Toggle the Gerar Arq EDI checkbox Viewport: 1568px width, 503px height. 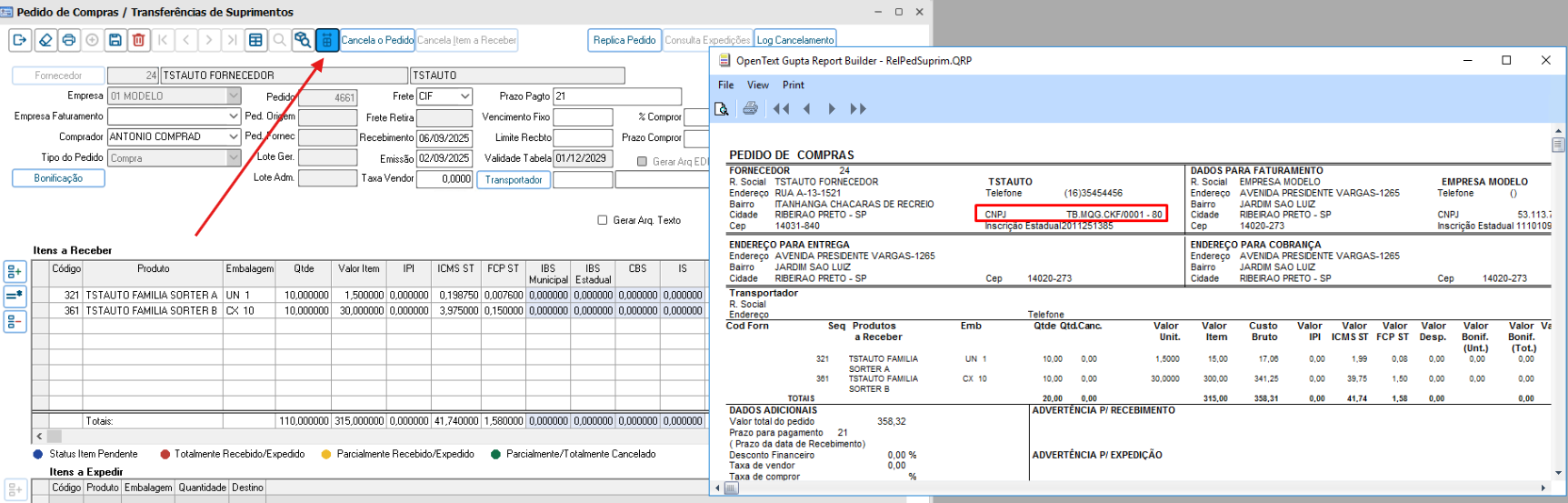click(642, 161)
